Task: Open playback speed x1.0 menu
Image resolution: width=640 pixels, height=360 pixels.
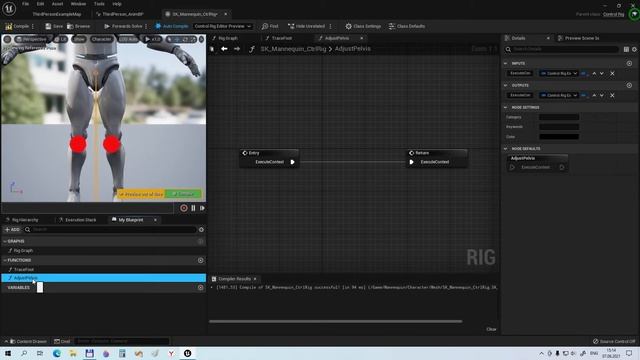Action: point(153,39)
